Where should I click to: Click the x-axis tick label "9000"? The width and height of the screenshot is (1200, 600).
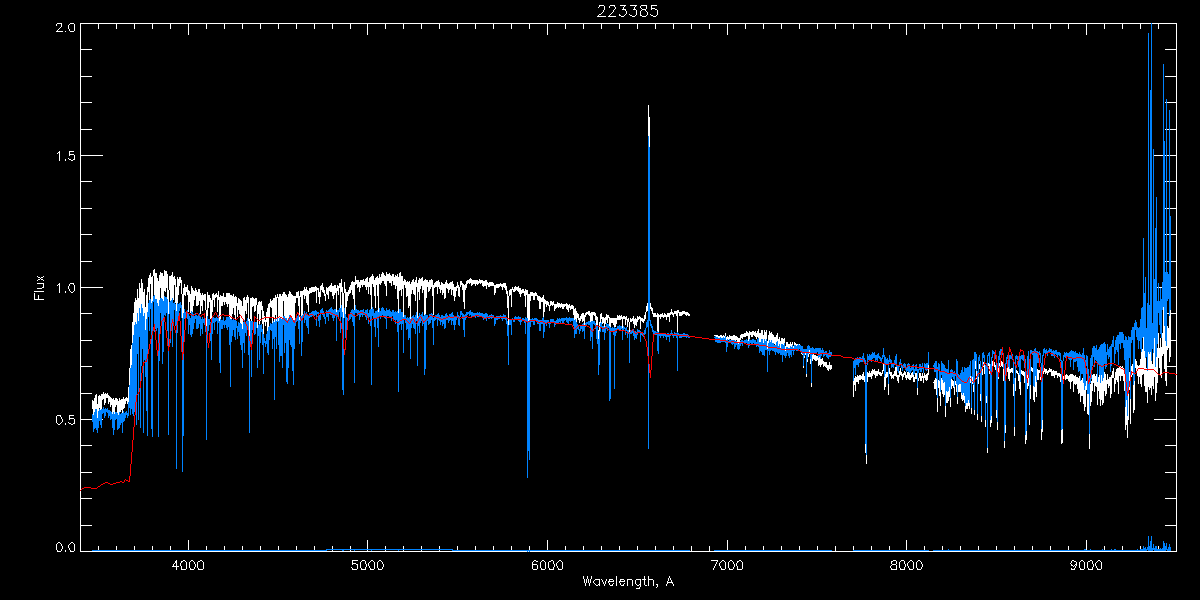point(1087,565)
